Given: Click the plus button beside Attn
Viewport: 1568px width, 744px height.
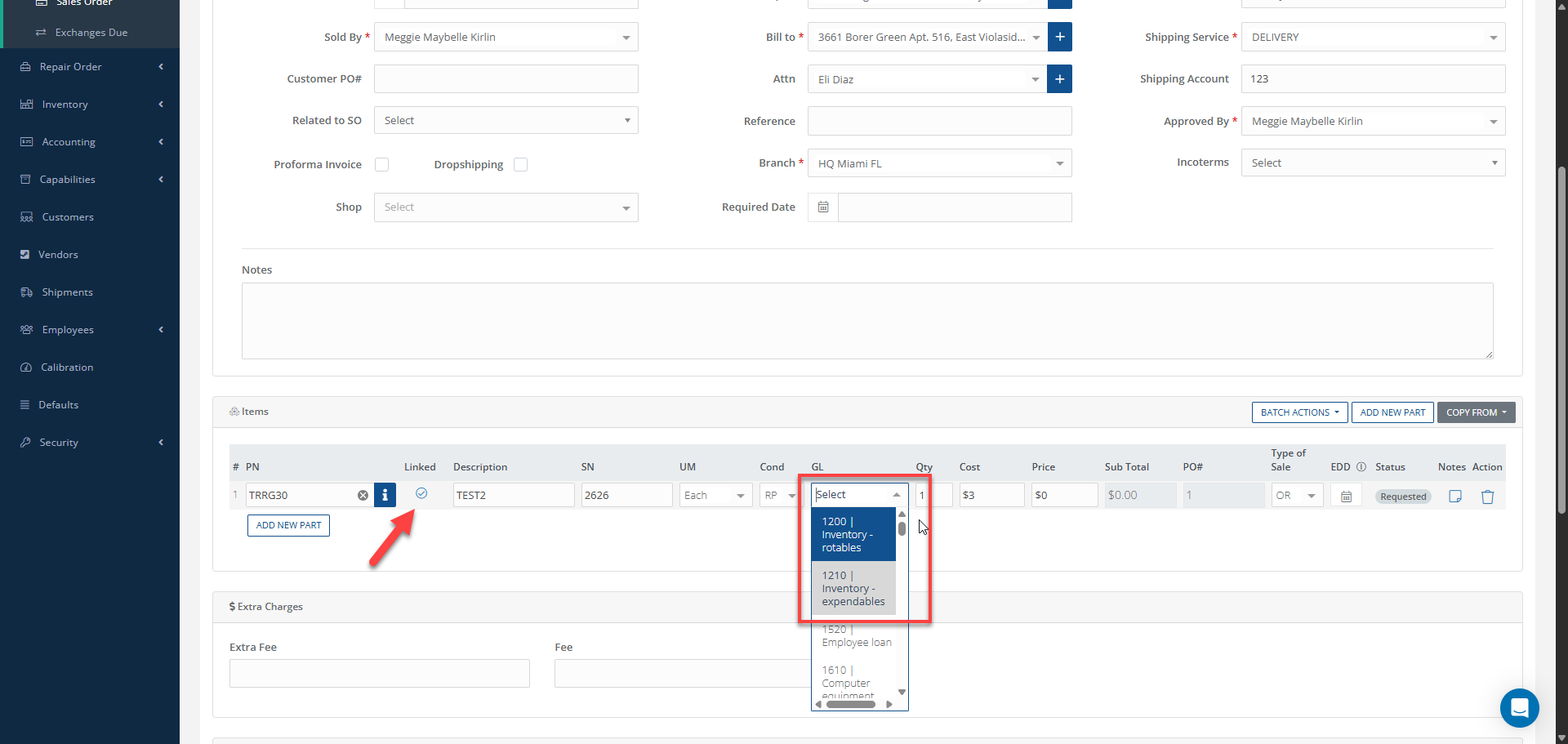Looking at the screenshot, I should point(1059,79).
